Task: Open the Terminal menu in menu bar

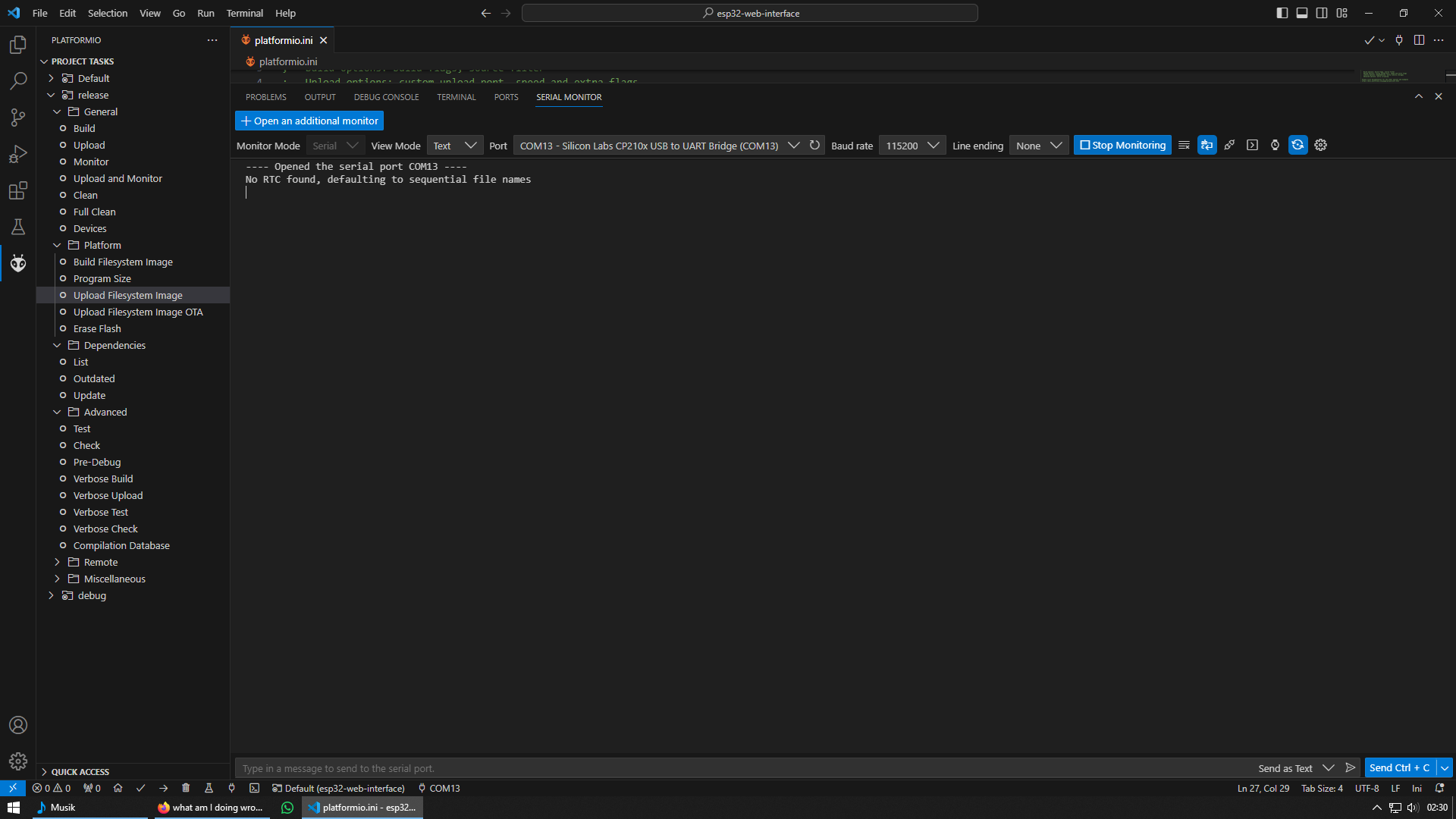Action: (x=244, y=13)
